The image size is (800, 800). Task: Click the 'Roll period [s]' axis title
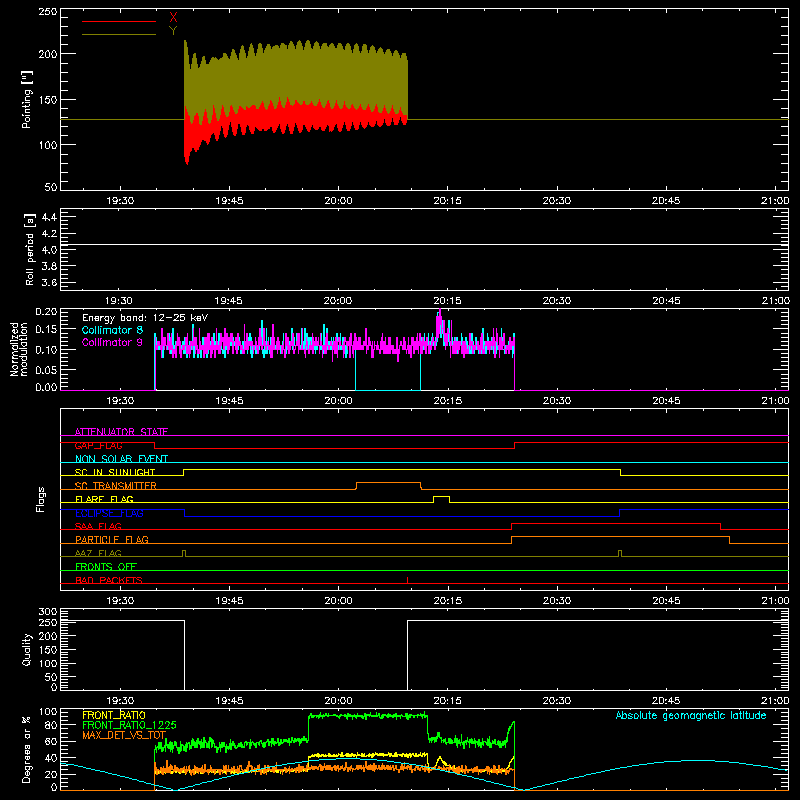tap(29, 249)
